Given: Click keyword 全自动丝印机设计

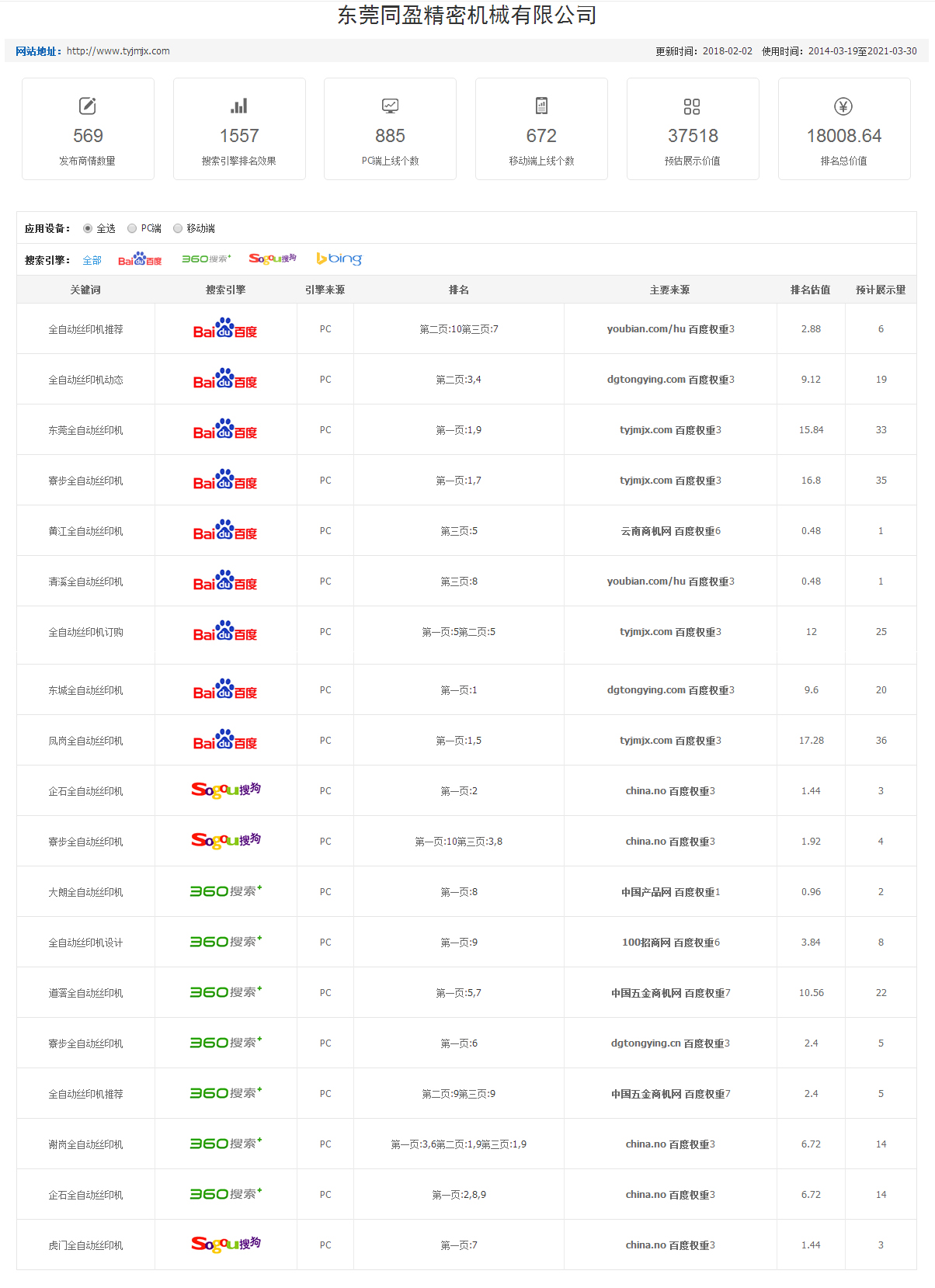Looking at the screenshot, I should coord(85,943).
